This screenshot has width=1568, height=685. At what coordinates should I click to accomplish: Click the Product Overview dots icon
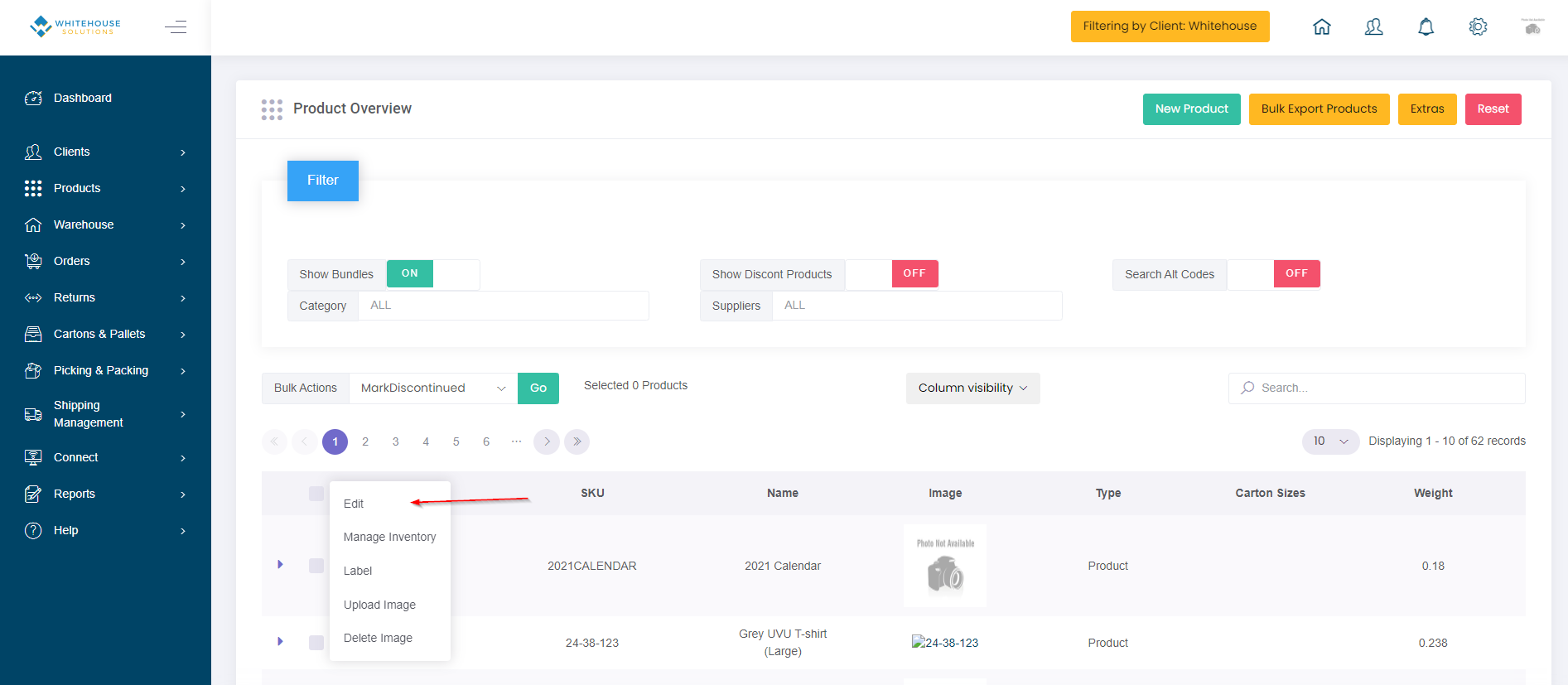272,109
